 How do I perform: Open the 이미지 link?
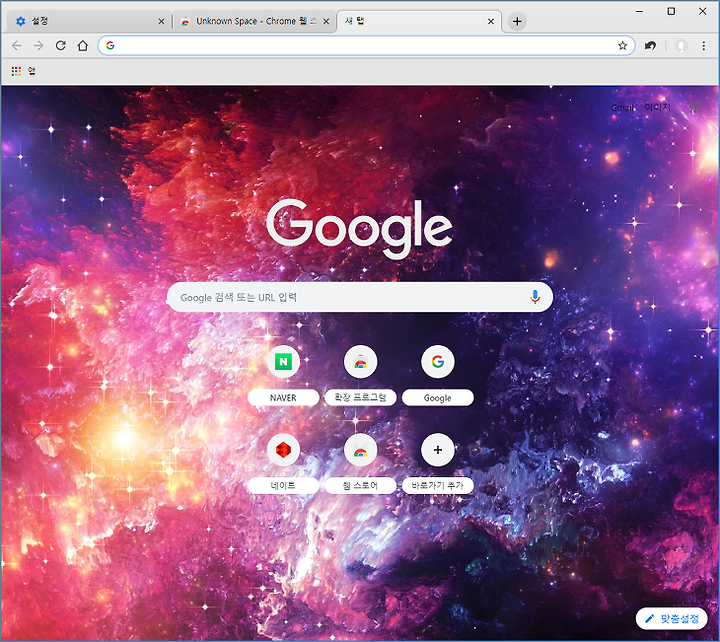[657, 107]
